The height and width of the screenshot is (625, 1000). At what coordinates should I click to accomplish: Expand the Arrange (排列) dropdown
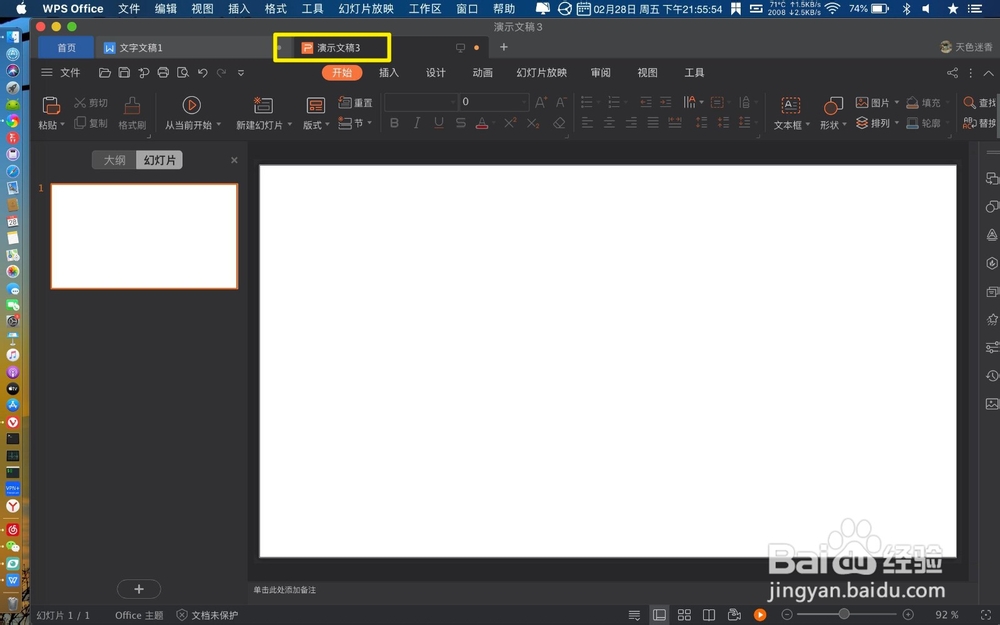click(896, 122)
